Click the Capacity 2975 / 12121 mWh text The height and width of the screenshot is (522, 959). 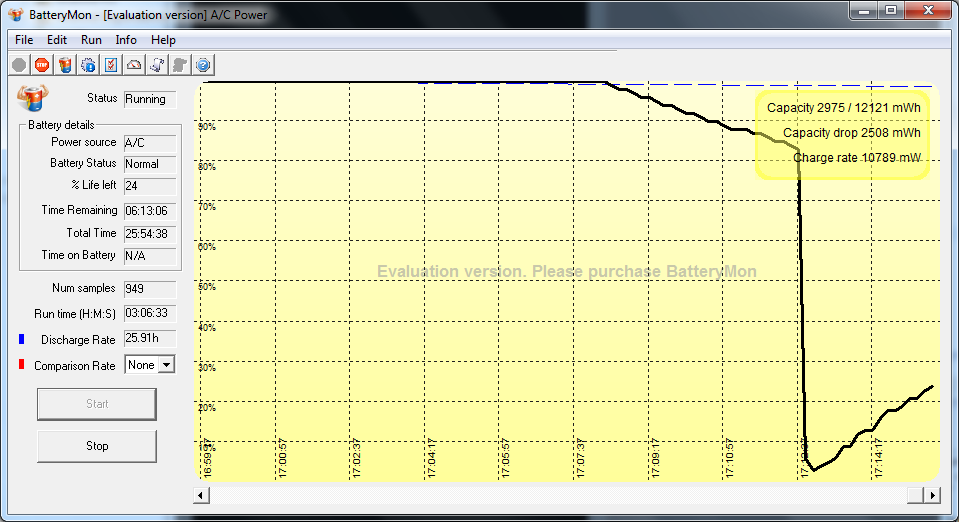843,108
